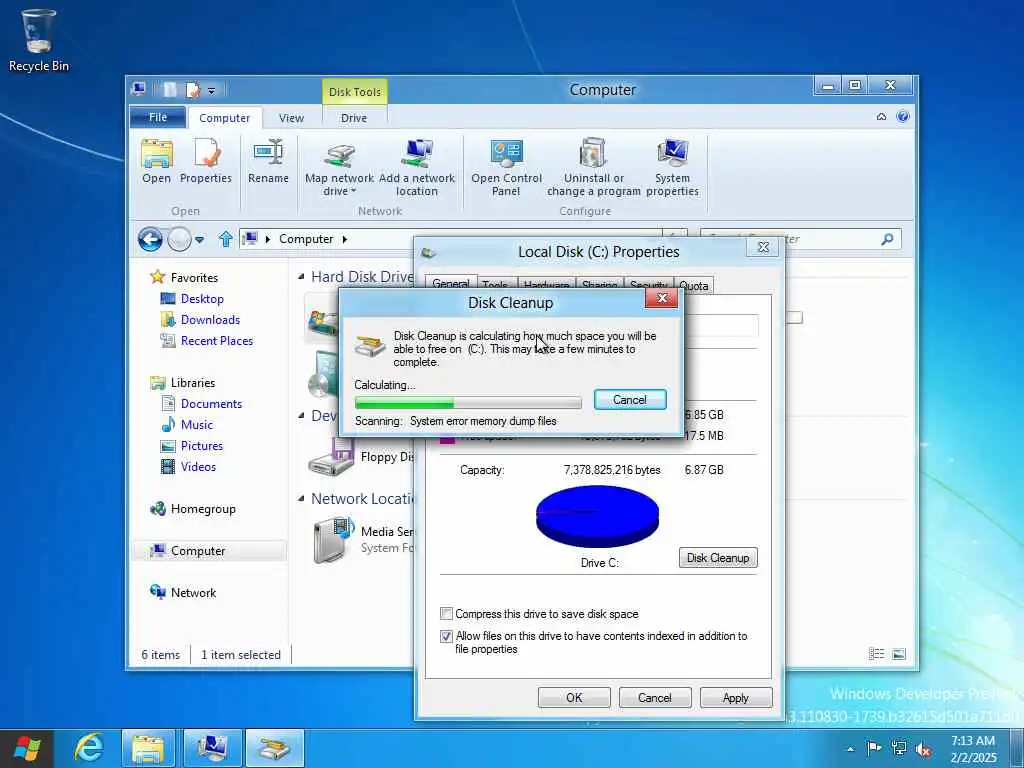Cancel the Disk Cleanup calculation

[630, 400]
